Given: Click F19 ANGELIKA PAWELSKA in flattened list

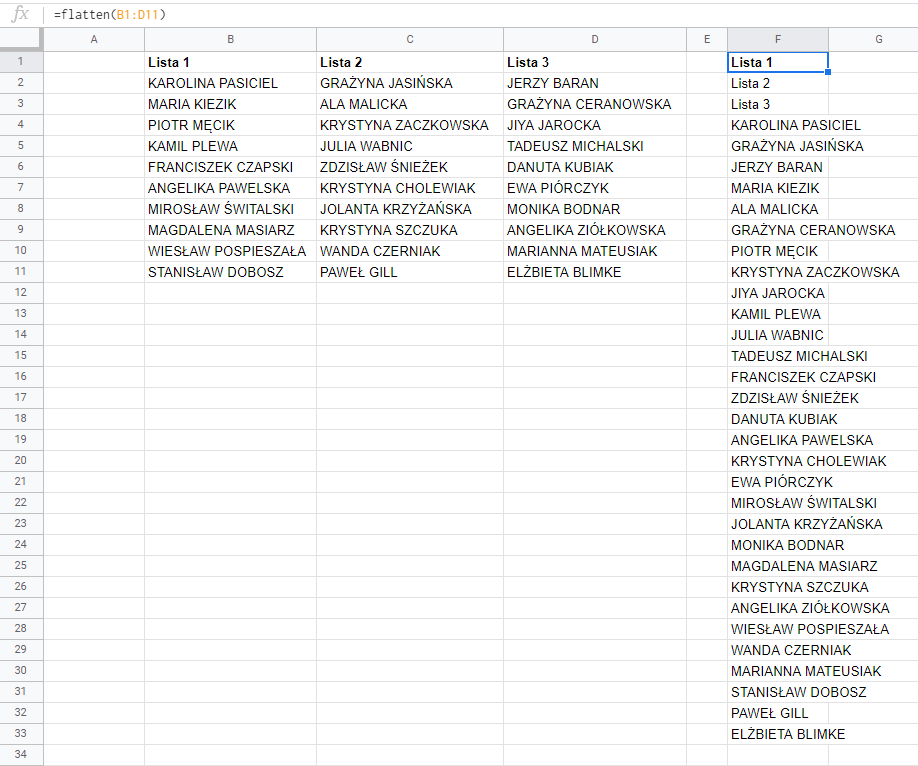Looking at the screenshot, I should 777,440.
